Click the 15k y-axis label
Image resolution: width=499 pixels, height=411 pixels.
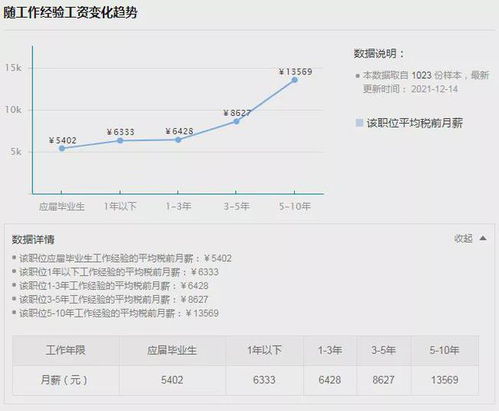pyautogui.click(x=13, y=68)
